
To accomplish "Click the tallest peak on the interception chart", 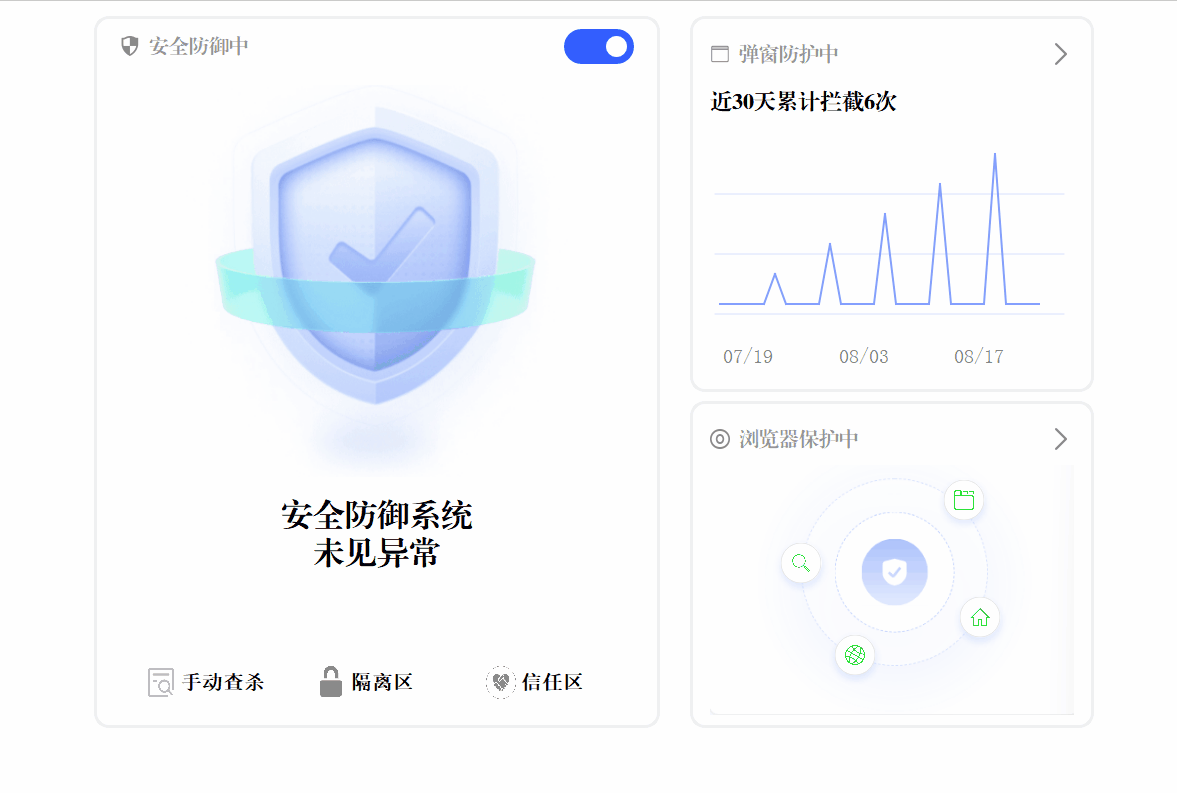I will (x=995, y=155).
